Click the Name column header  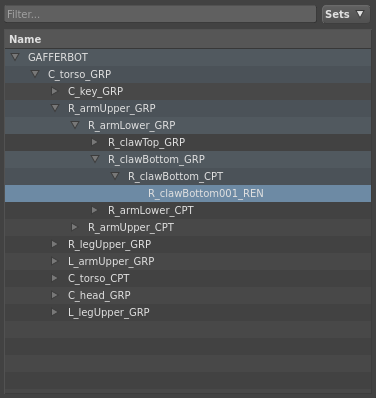(188, 39)
